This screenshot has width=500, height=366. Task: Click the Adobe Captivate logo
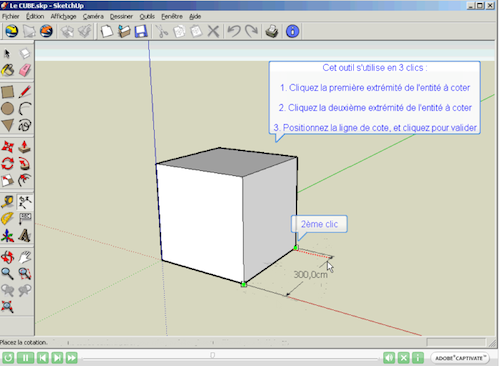tap(460, 358)
